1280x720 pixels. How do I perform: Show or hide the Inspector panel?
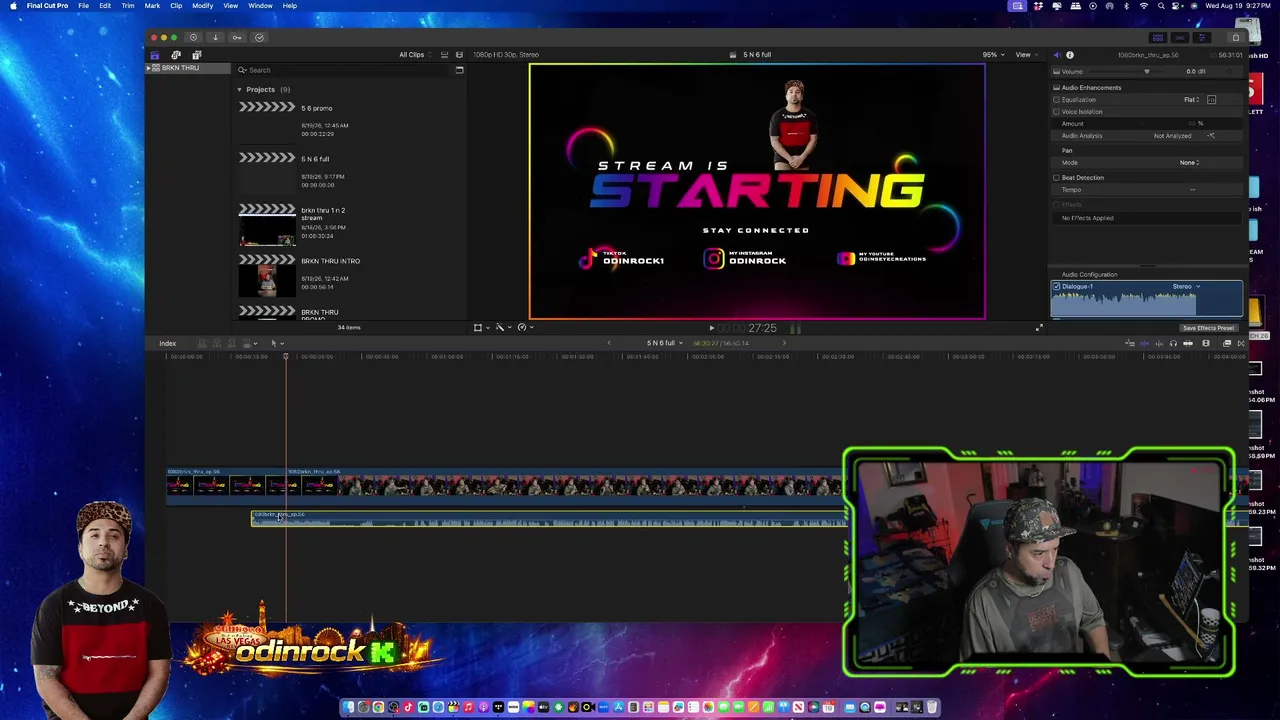[1203, 38]
